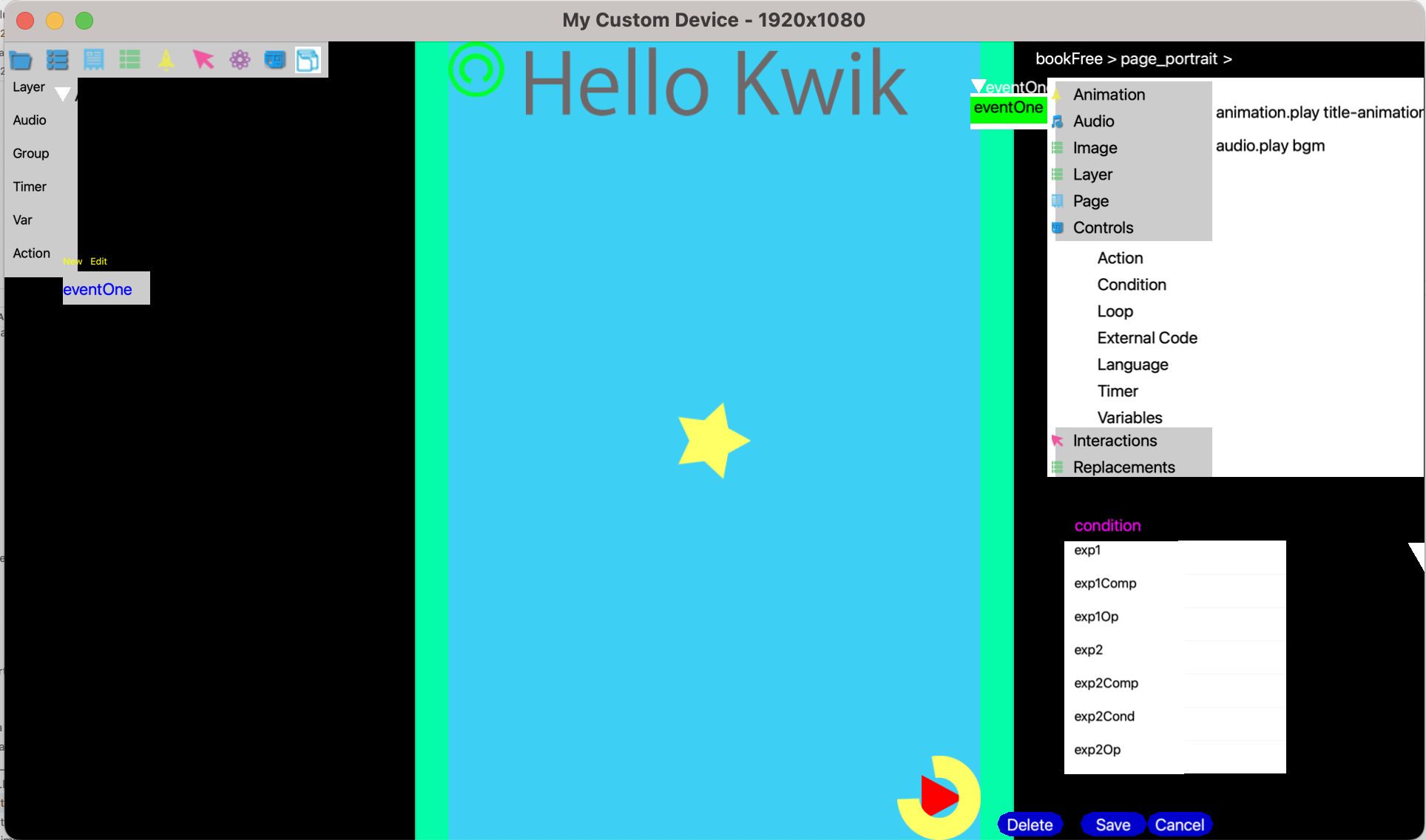Click the page icon beside Page

tap(1058, 201)
